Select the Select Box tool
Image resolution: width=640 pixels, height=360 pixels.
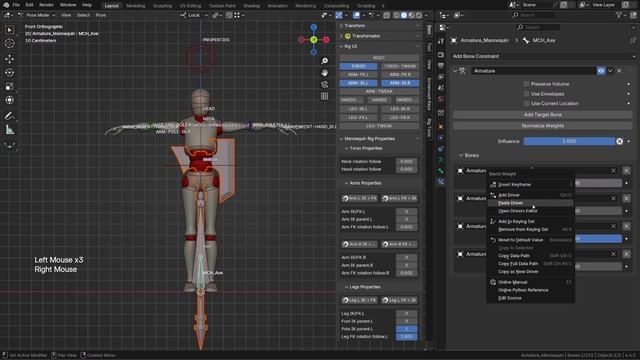coord(10,30)
